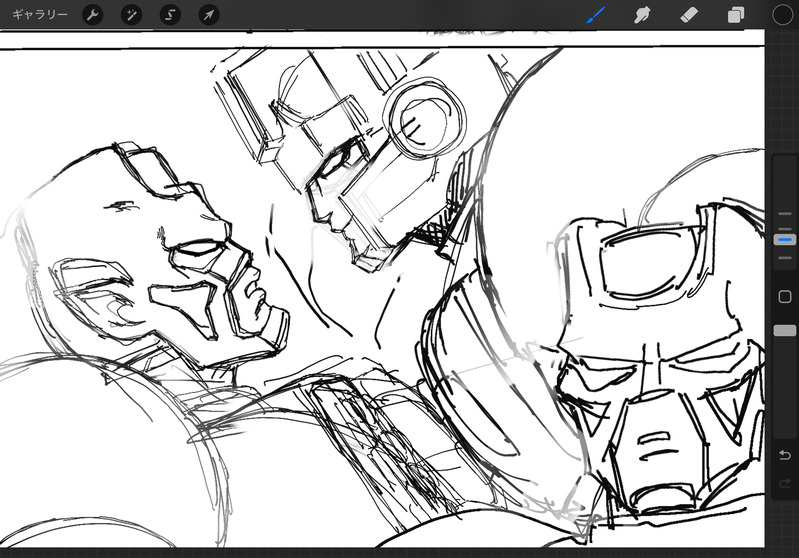The image size is (799, 558).
Task: Open the Adjustments magic wand menu
Action: [131, 15]
